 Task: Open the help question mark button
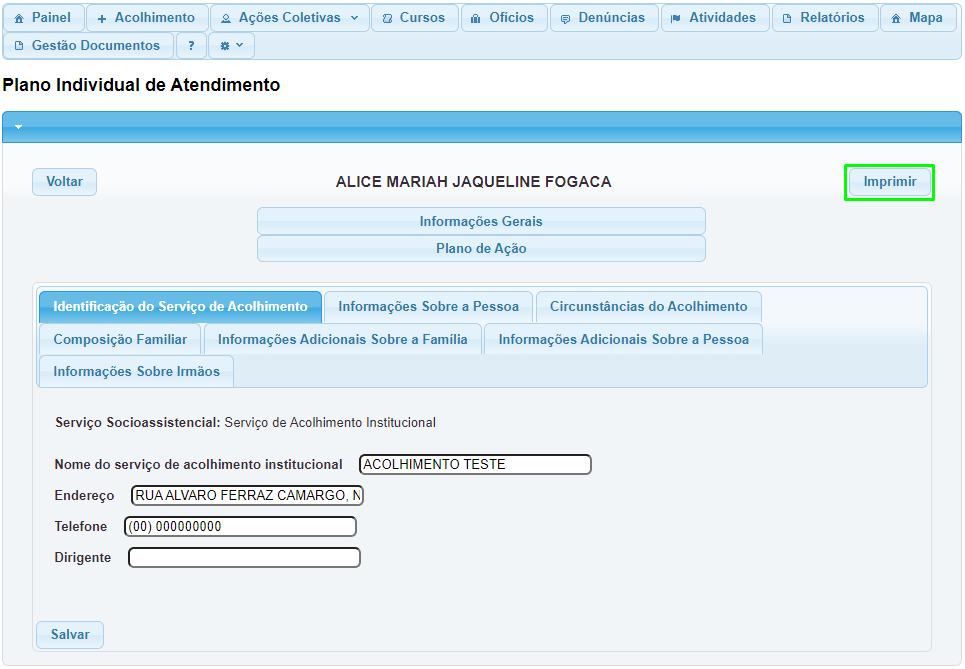191,46
